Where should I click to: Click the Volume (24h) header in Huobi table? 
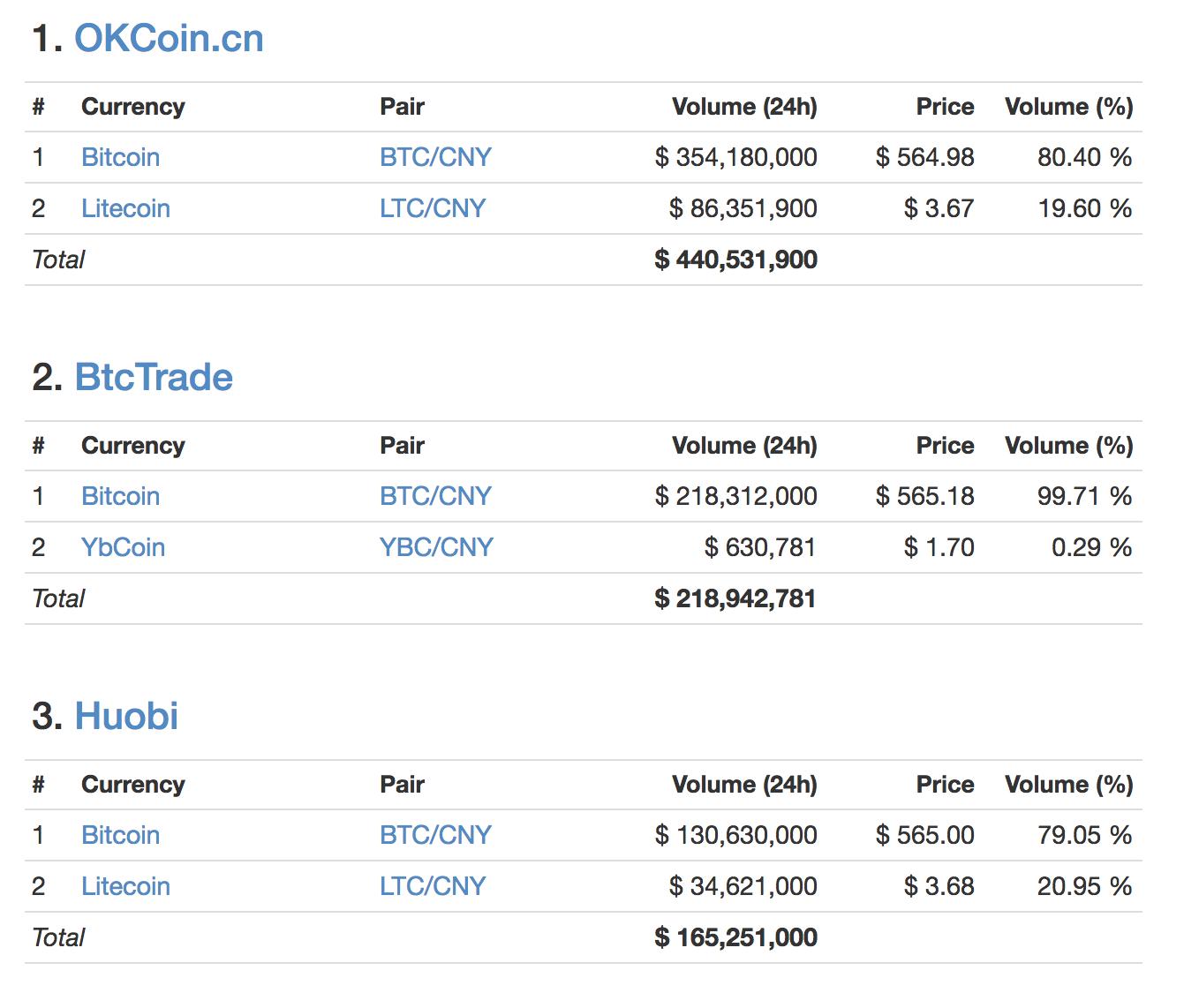tap(744, 785)
